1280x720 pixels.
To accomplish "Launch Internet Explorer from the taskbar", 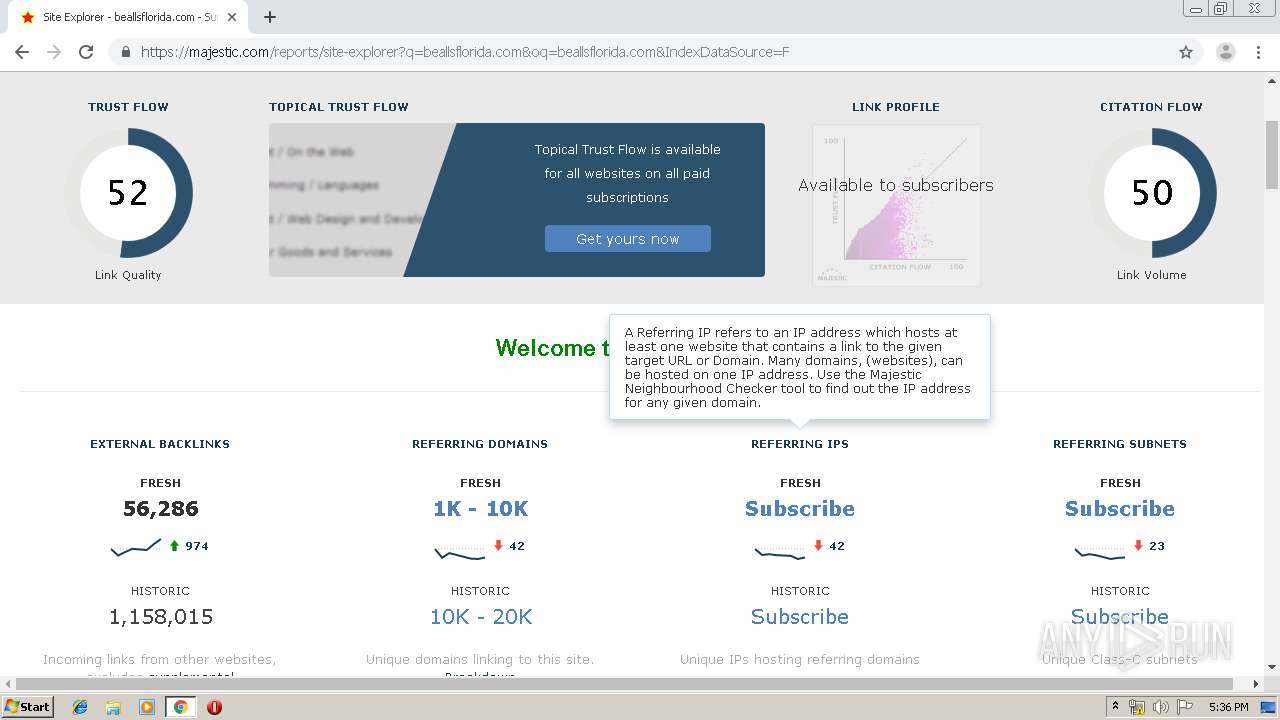I will [80, 707].
